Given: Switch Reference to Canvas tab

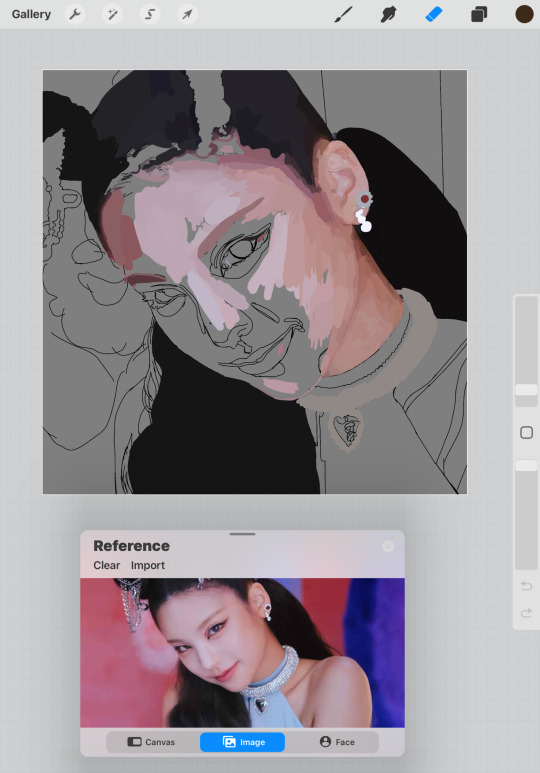Looking at the screenshot, I should (151, 741).
